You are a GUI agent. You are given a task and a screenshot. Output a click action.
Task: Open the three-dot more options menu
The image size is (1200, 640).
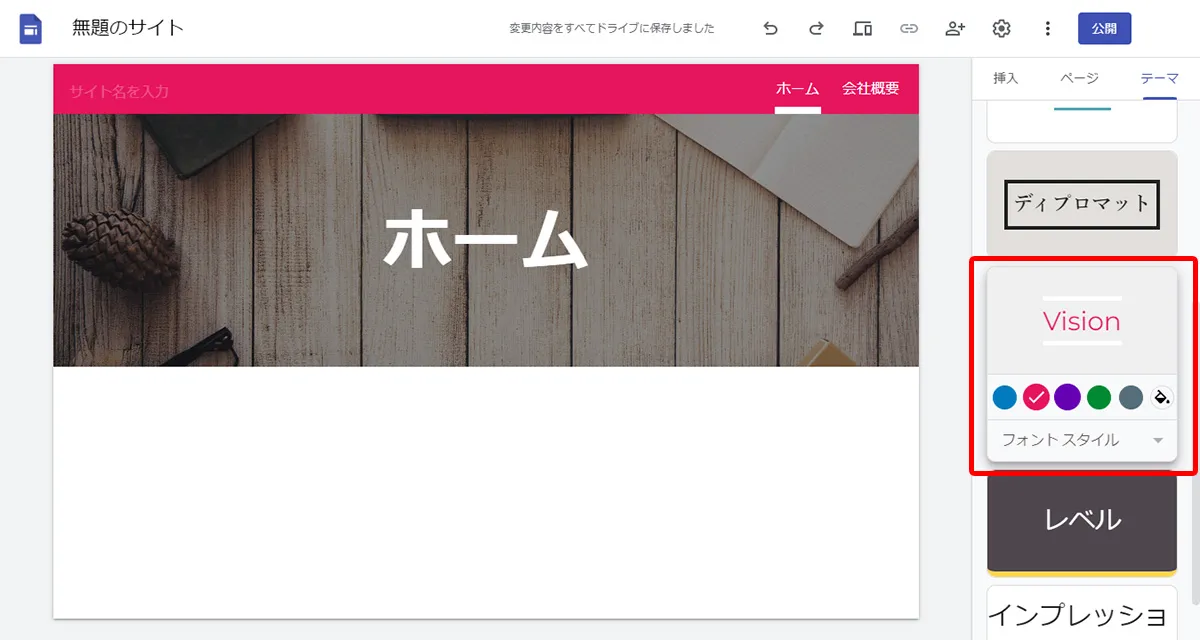point(1047,28)
